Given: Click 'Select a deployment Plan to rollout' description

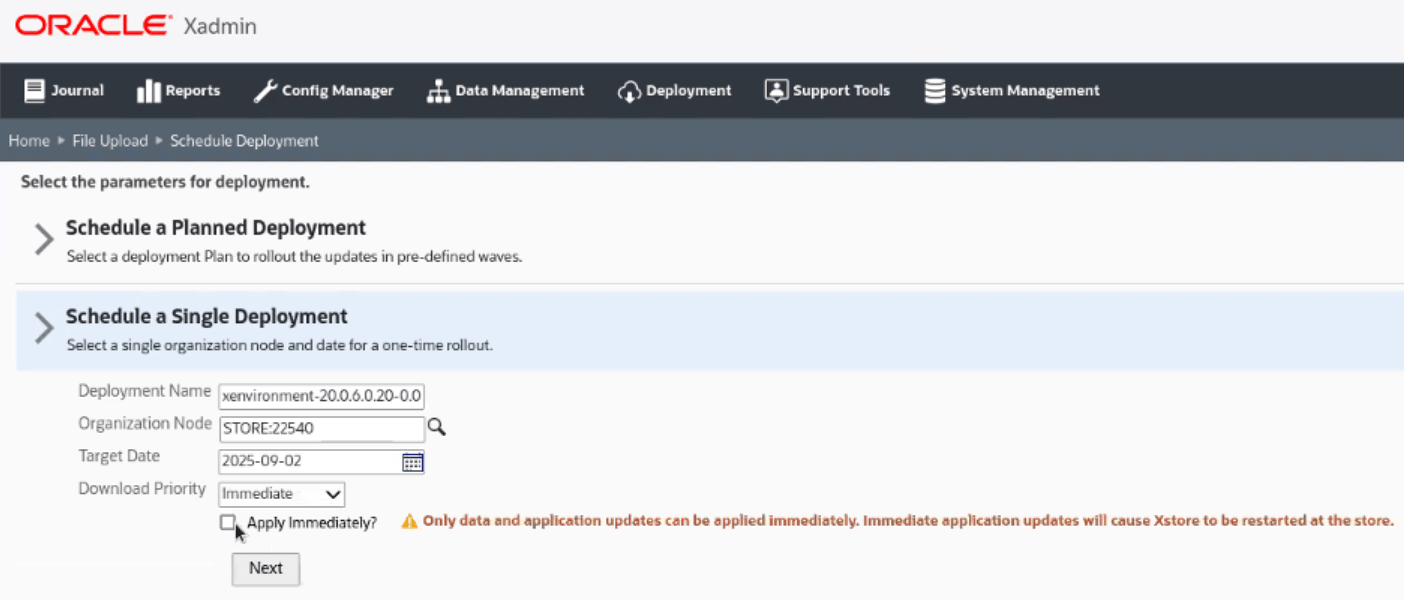Looking at the screenshot, I should click(295, 256).
